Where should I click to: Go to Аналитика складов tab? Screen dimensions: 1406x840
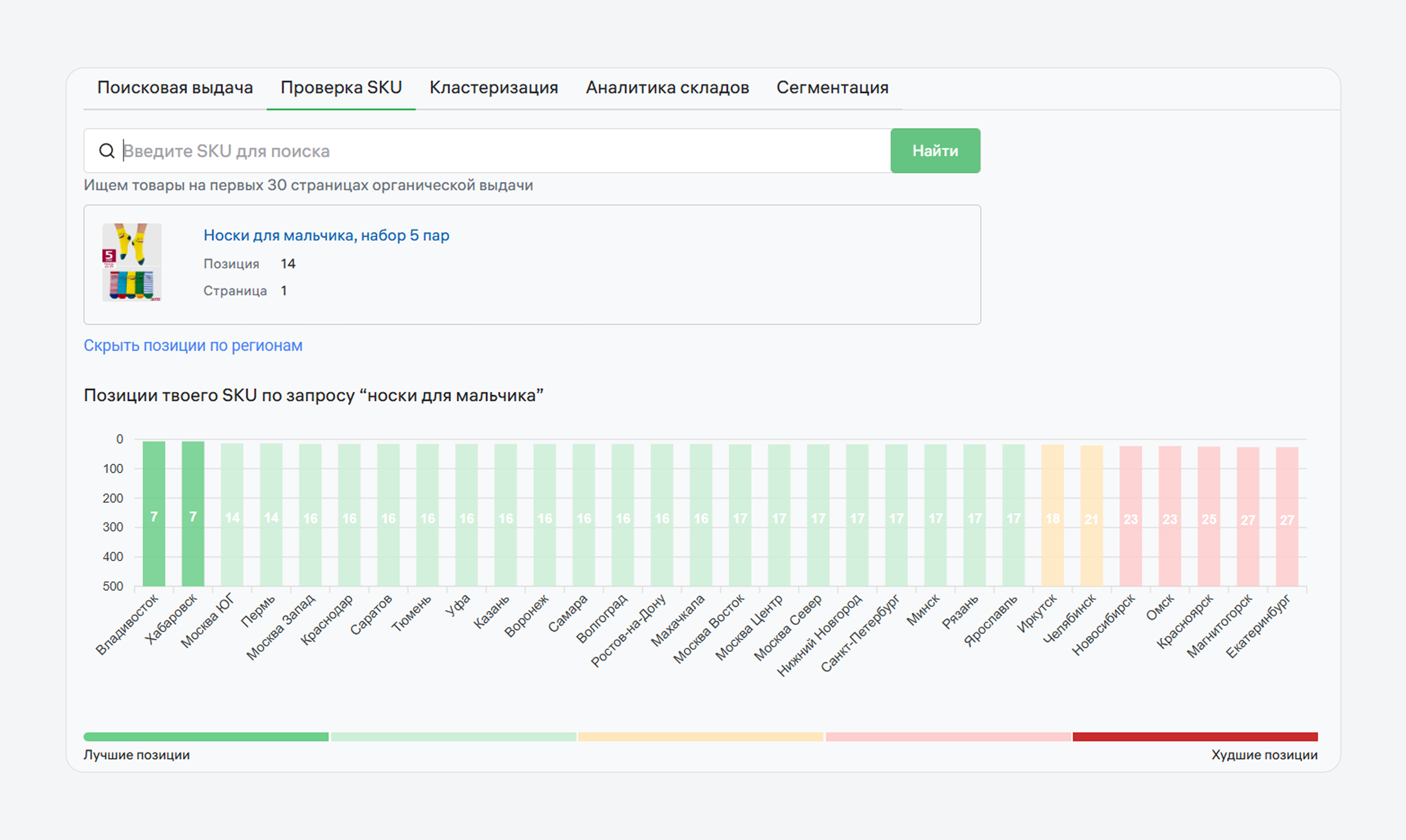[x=667, y=88]
